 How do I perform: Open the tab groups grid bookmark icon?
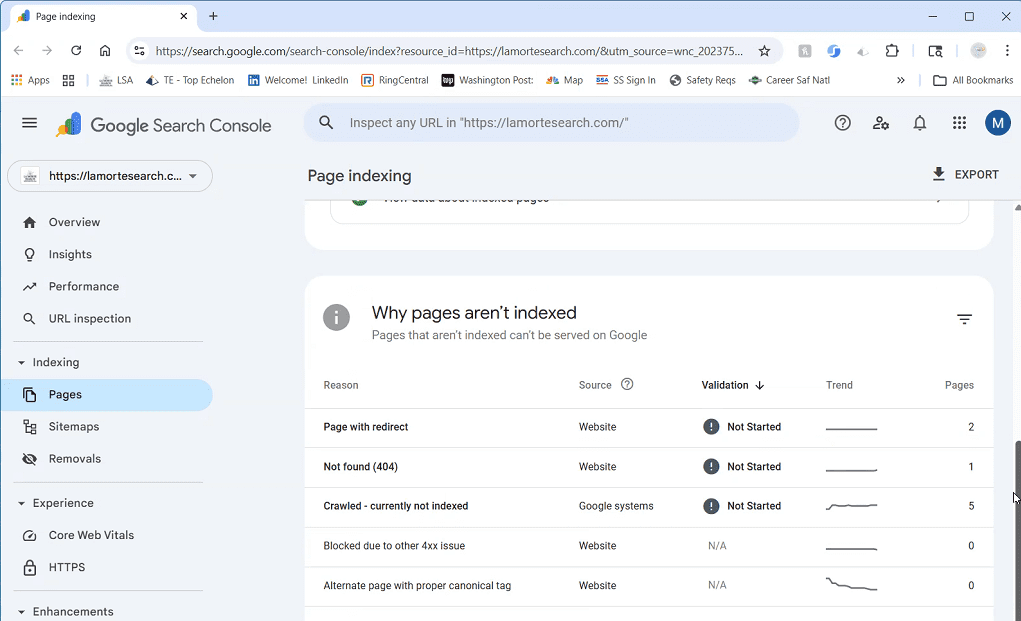(x=68, y=80)
